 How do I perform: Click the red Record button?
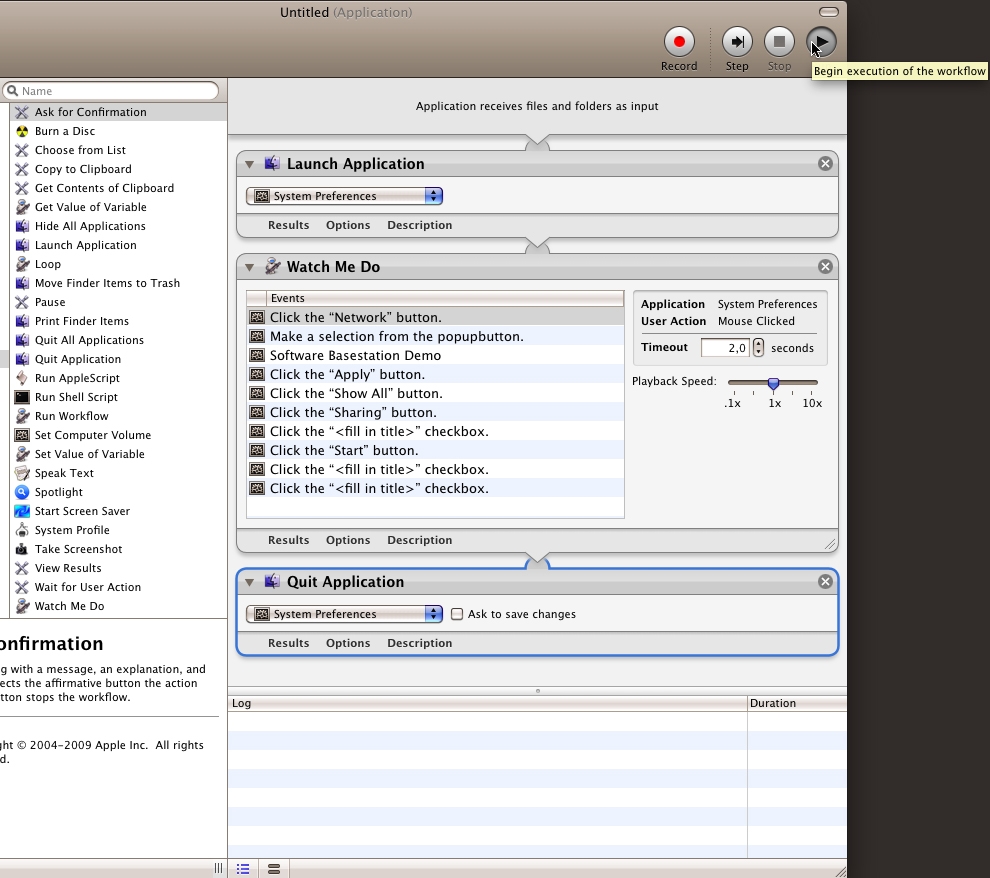coord(679,42)
